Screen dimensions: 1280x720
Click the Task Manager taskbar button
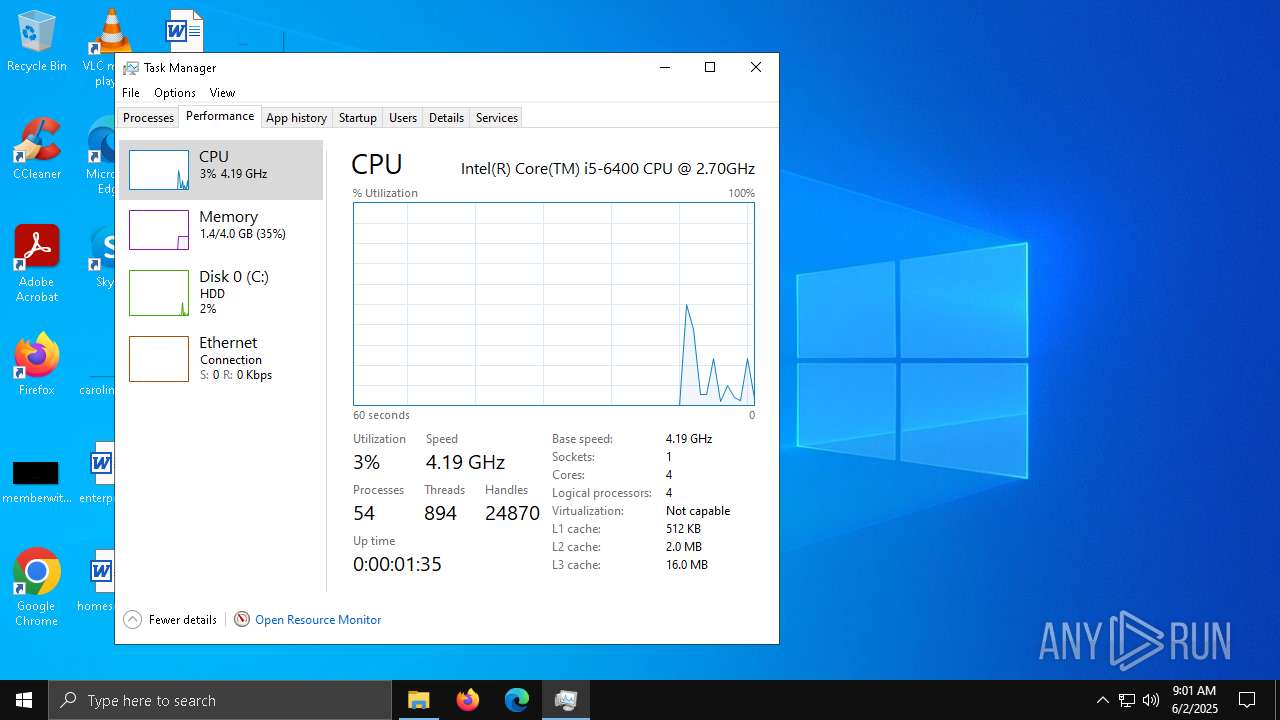[x=566, y=700]
